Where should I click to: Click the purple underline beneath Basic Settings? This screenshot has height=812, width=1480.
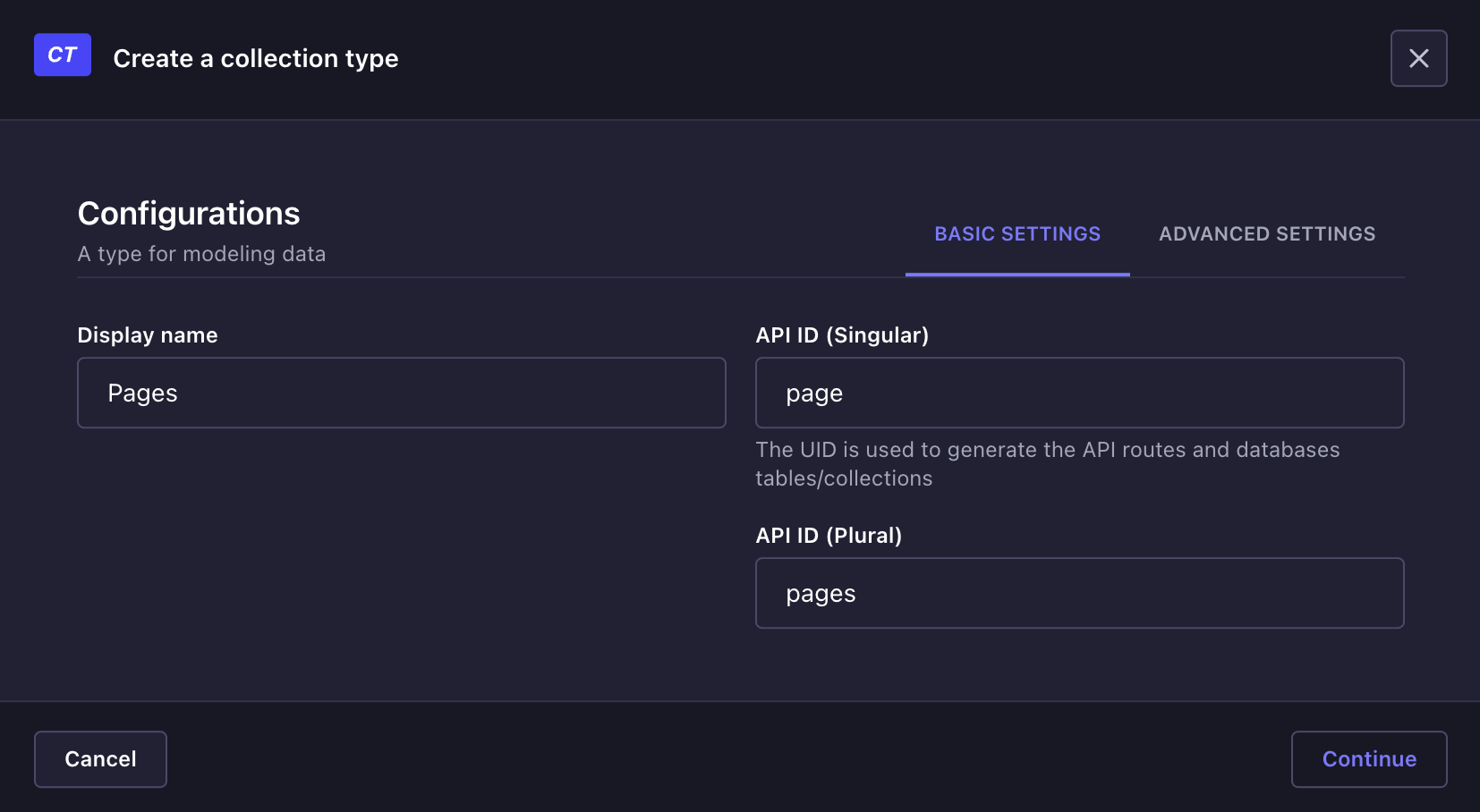1017,275
